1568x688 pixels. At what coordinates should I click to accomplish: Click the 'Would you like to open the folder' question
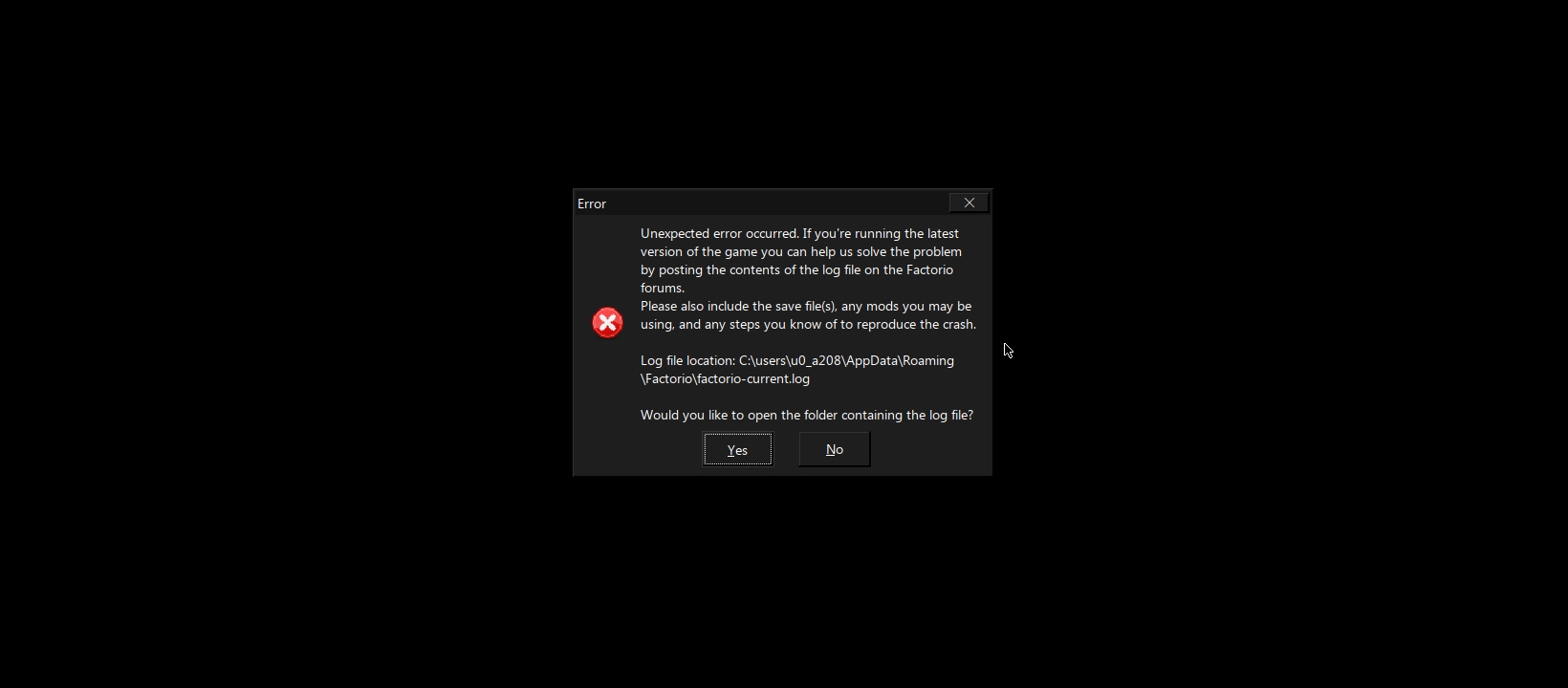point(807,415)
